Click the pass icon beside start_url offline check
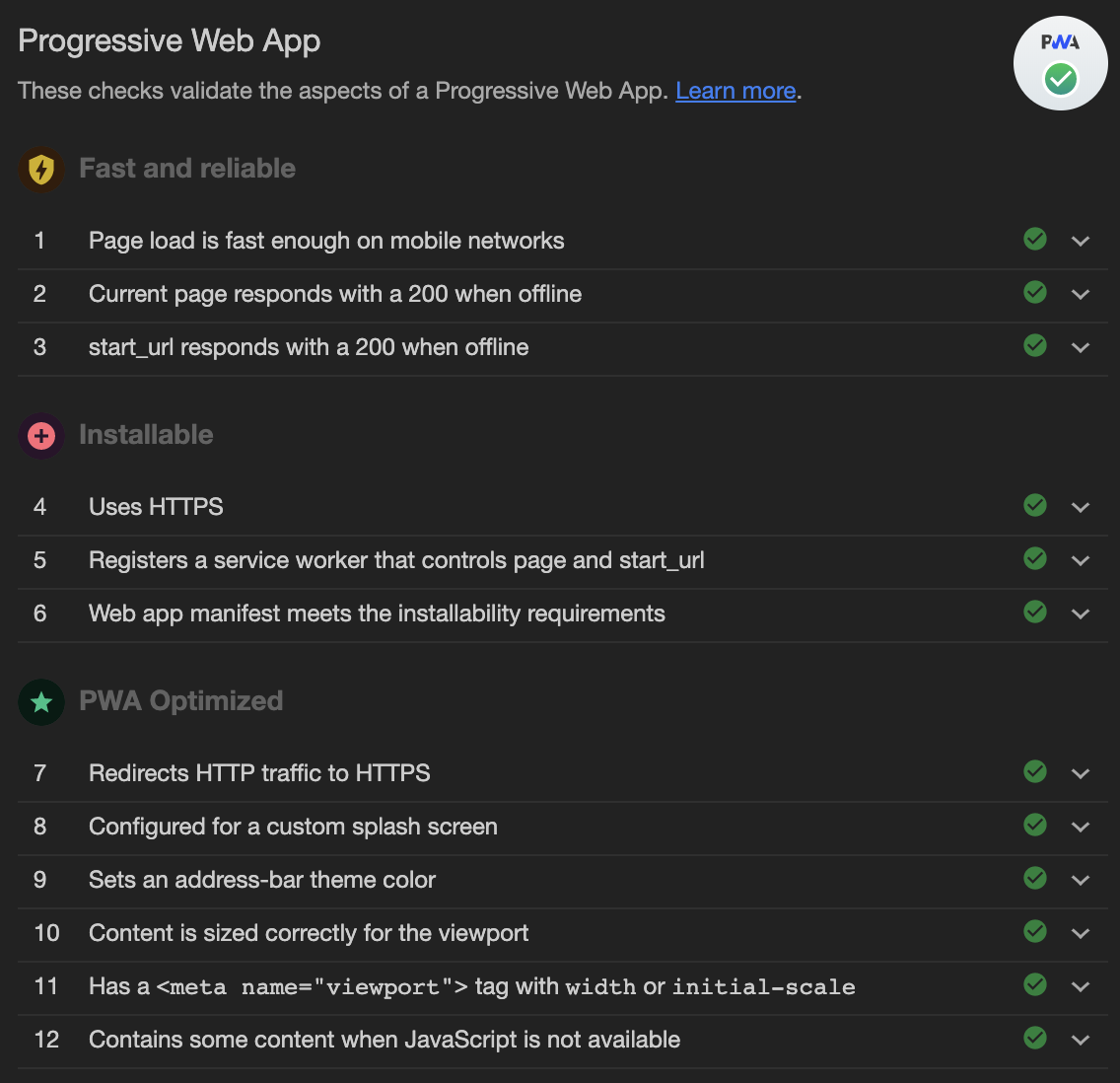 (x=1035, y=346)
